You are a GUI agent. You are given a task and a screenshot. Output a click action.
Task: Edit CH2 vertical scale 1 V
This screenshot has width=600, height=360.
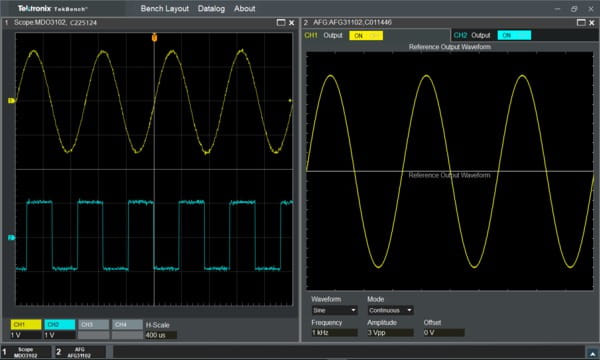point(60,335)
